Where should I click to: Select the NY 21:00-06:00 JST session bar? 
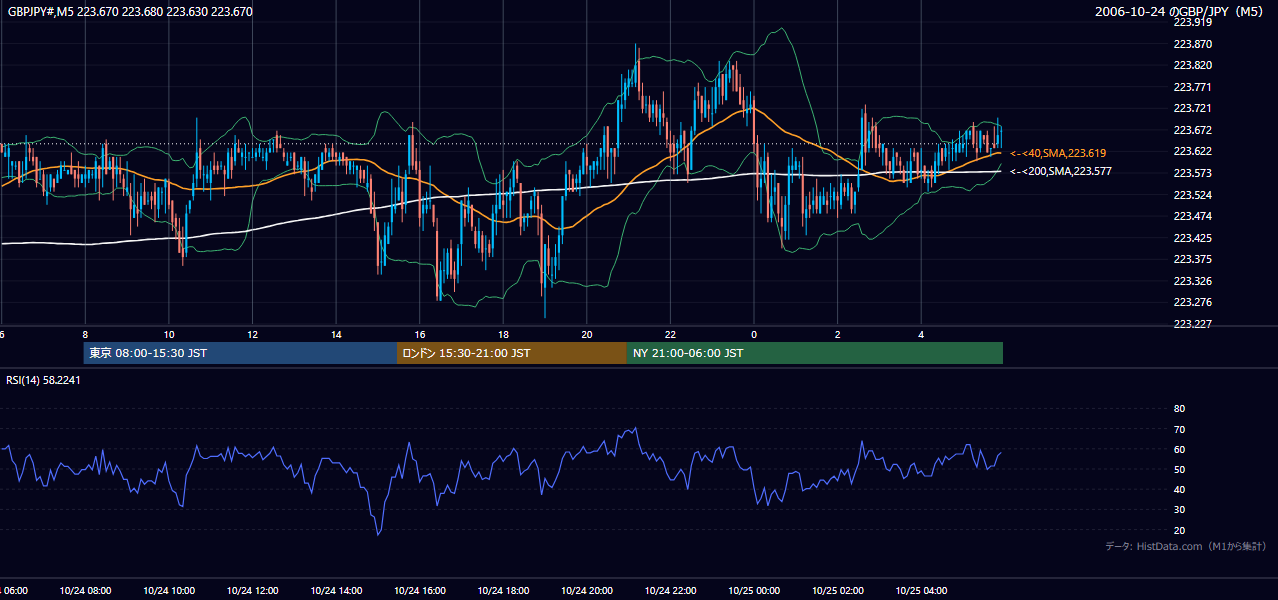[815, 353]
